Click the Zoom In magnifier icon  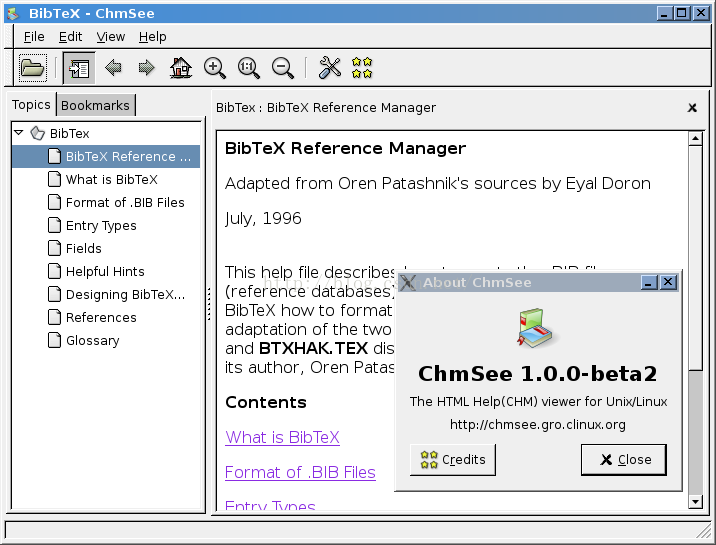215,68
